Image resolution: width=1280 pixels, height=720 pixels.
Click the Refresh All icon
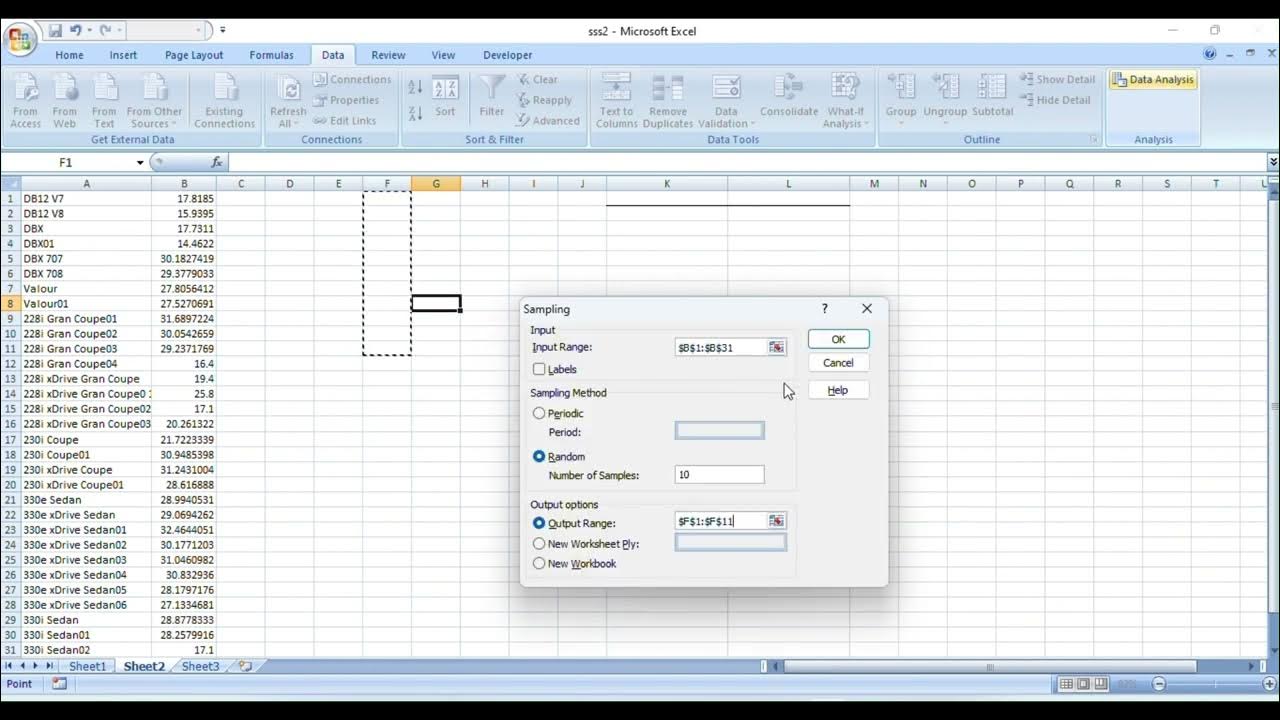[x=288, y=88]
